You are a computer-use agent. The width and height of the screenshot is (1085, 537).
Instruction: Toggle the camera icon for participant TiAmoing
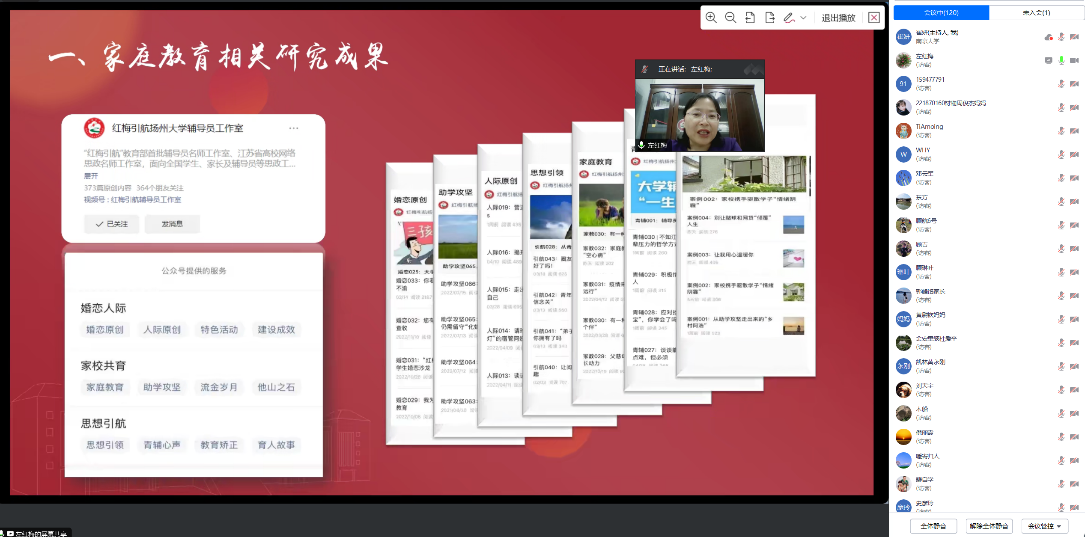click(1074, 131)
